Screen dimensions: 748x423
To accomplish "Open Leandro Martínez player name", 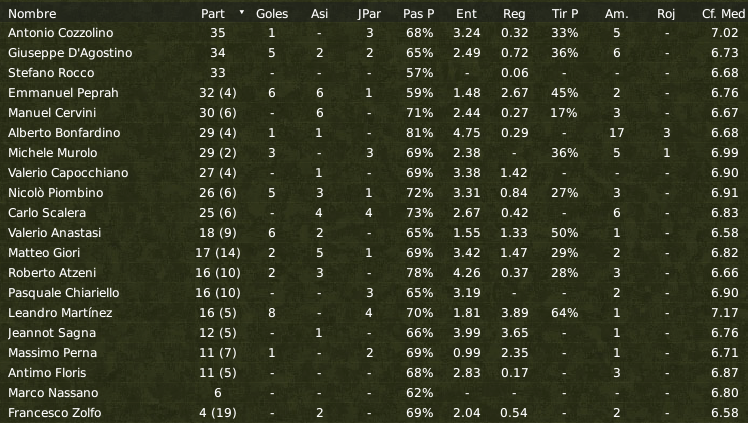I will pos(60,313).
